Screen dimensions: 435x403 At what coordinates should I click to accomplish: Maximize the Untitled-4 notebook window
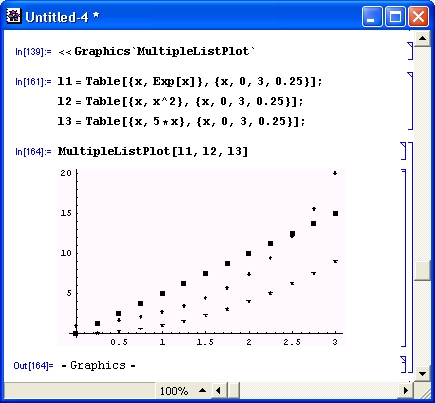point(395,17)
